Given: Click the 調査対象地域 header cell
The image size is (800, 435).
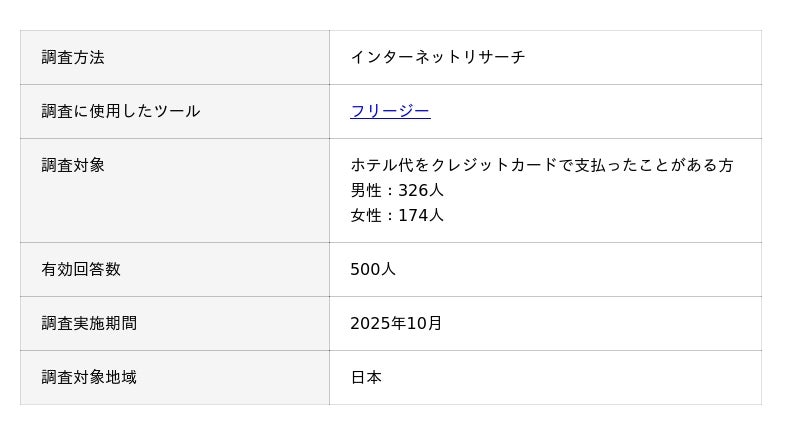Looking at the screenshot, I should pos(89,377).
